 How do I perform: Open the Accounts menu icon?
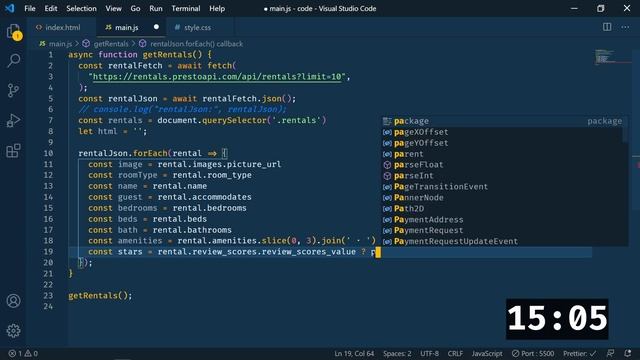(13, 301)
